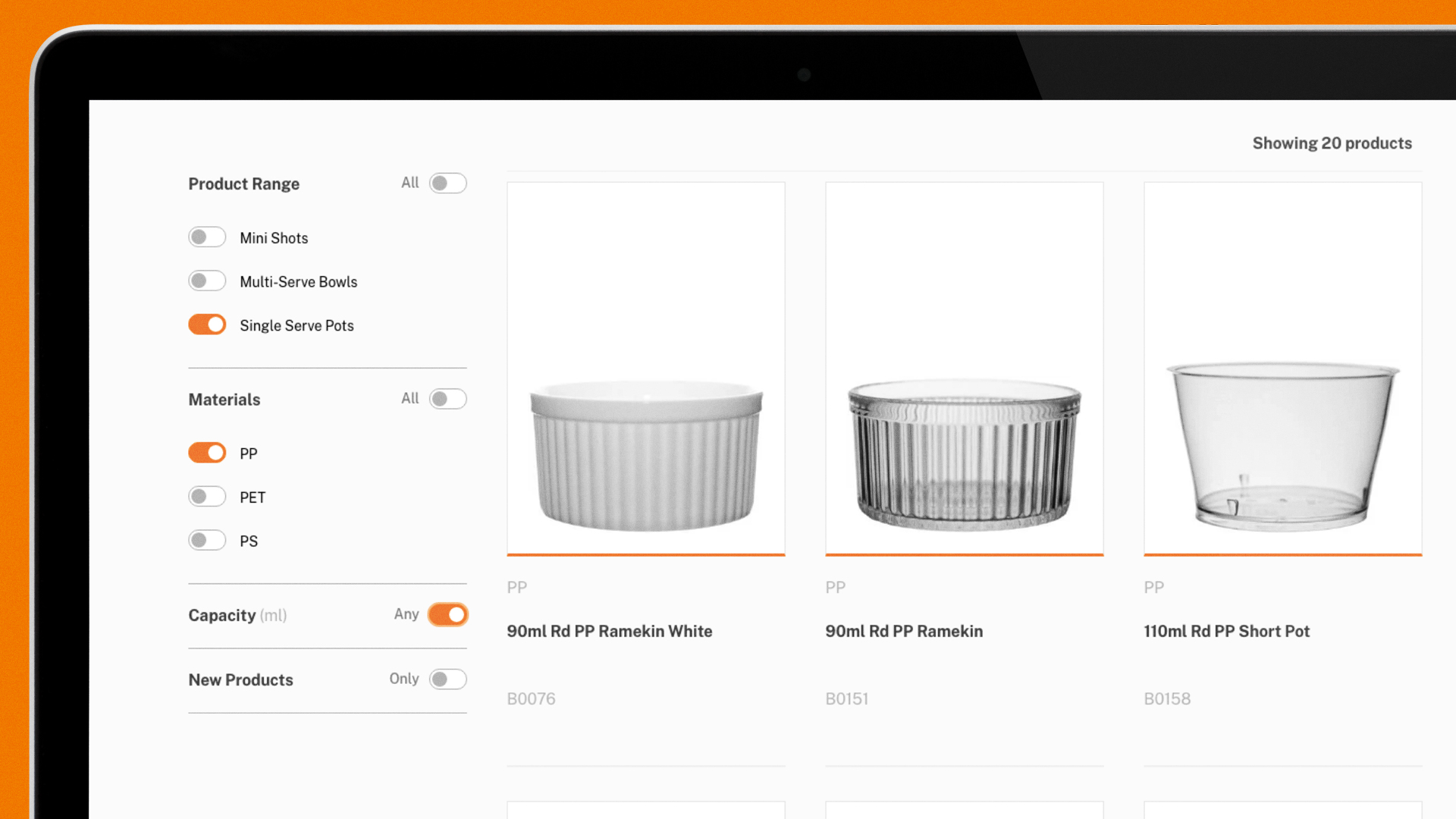The width and height of the screenshot is (1456, 819).
Task: Enable the Multi-Serve Bowls filter
Action: 207,281
